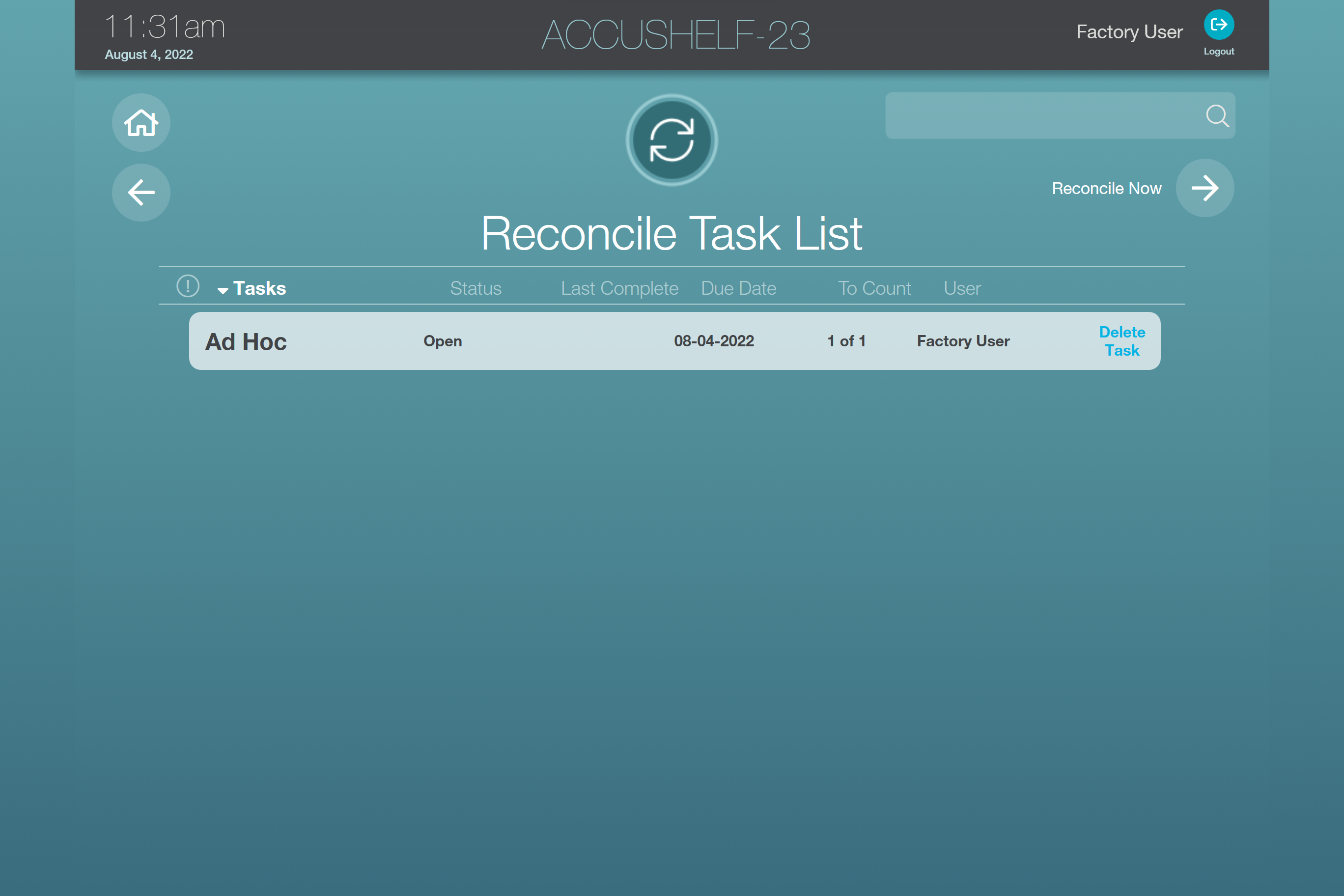Click the search magnifier icon
Viewport: 1344px width, 896px height.
(x=1217, y=116)
